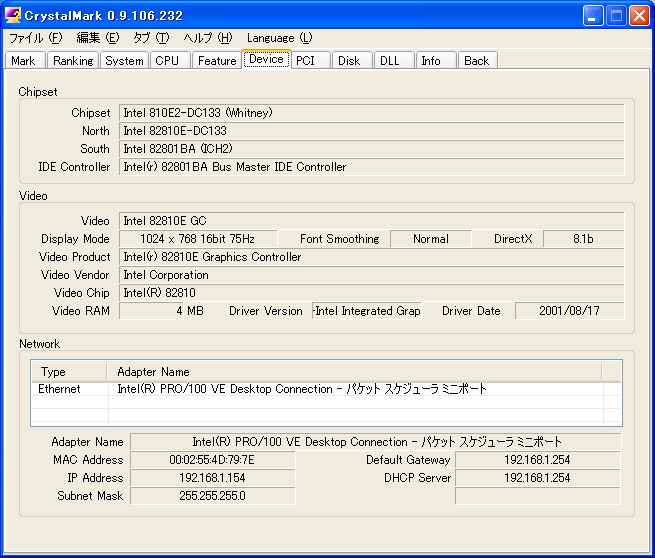The image size is (655, 558).
Task: Click the MAC Address label
Action: point(88,460)
